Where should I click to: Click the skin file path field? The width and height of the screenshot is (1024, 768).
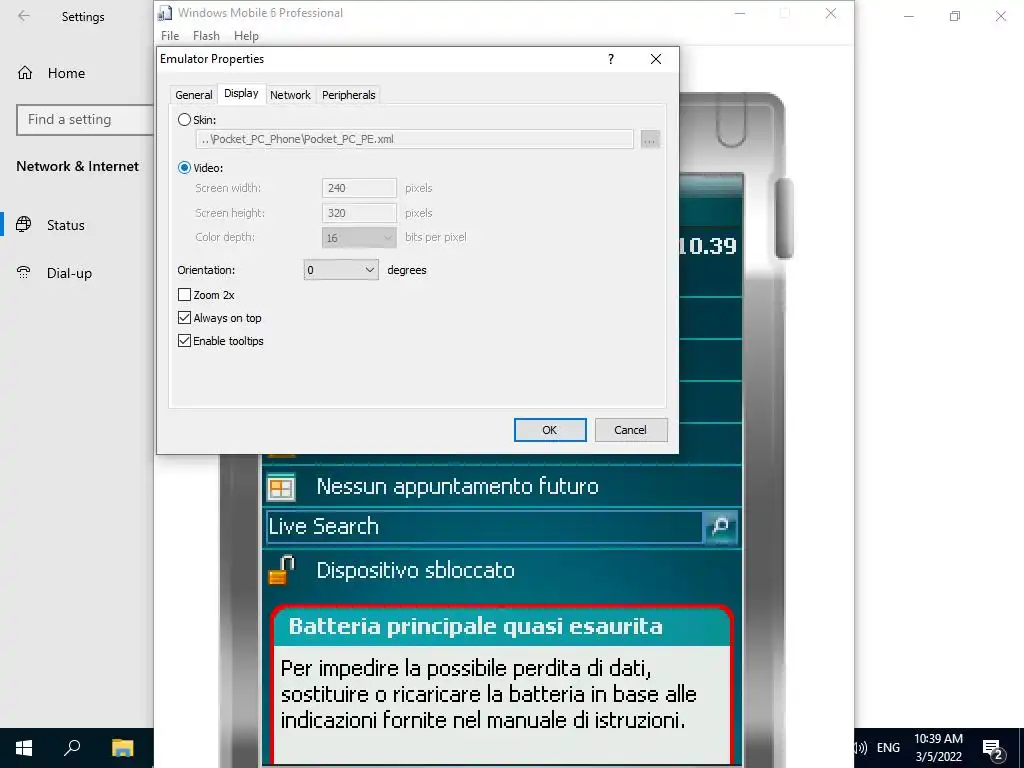[x=415, y=139]
